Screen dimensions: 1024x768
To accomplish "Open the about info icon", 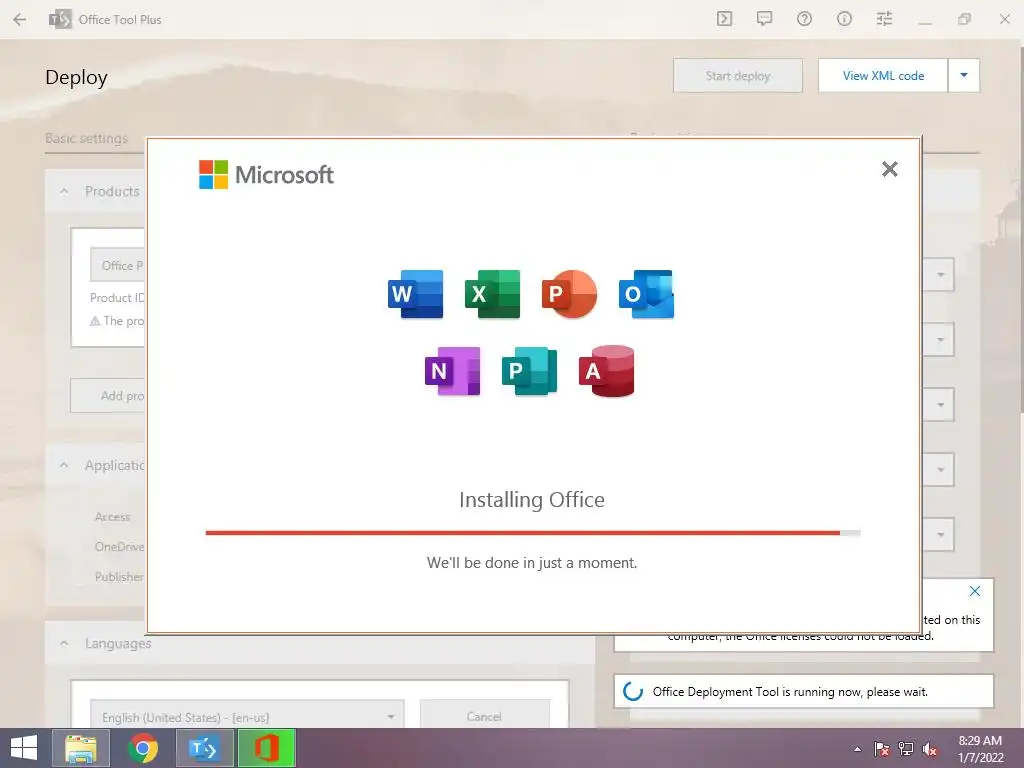I will [x=844, y=19].
